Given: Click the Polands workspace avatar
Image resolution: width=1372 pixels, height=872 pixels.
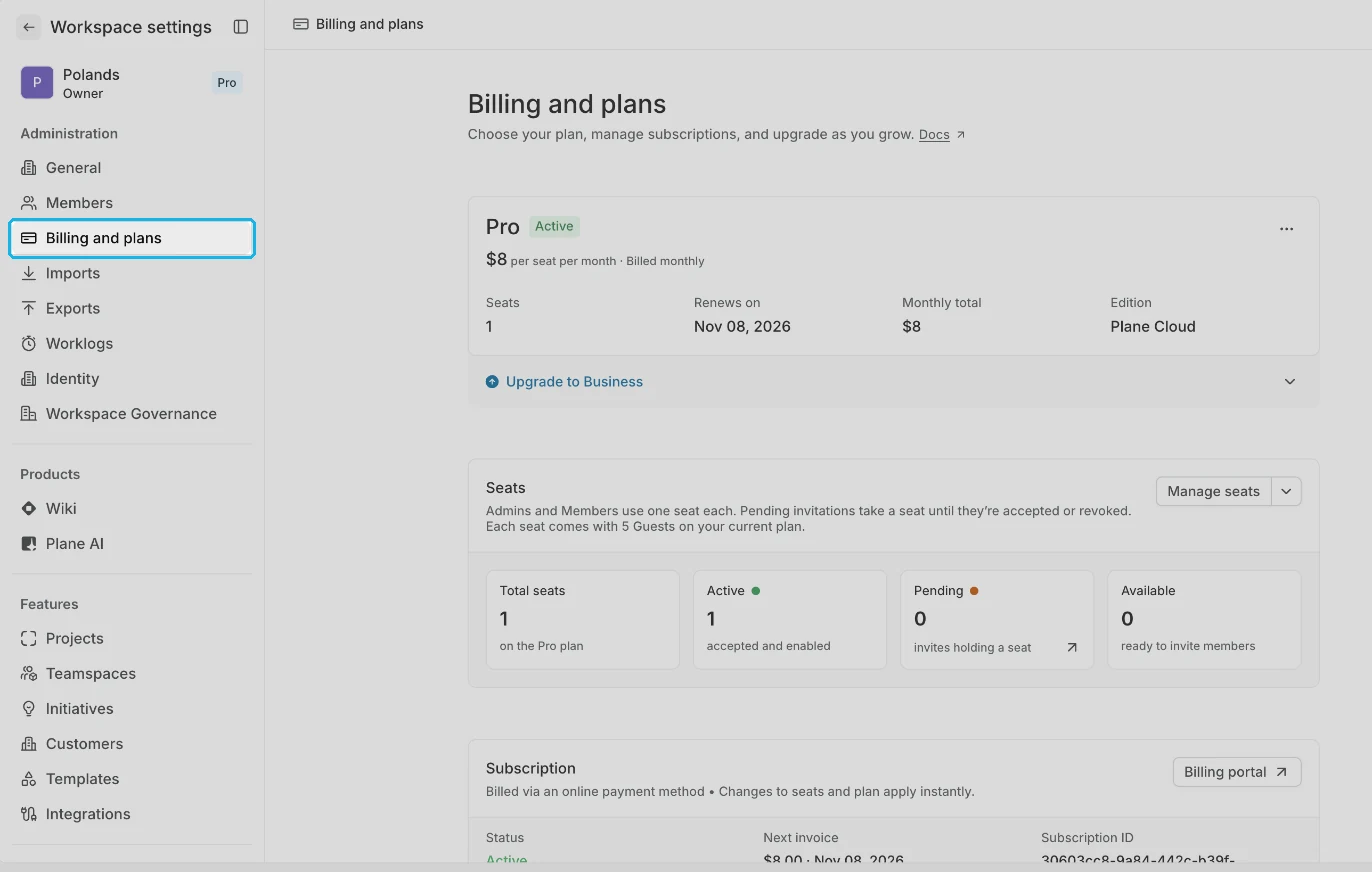Looking at the screenshot, I should (x=37, y=83).
